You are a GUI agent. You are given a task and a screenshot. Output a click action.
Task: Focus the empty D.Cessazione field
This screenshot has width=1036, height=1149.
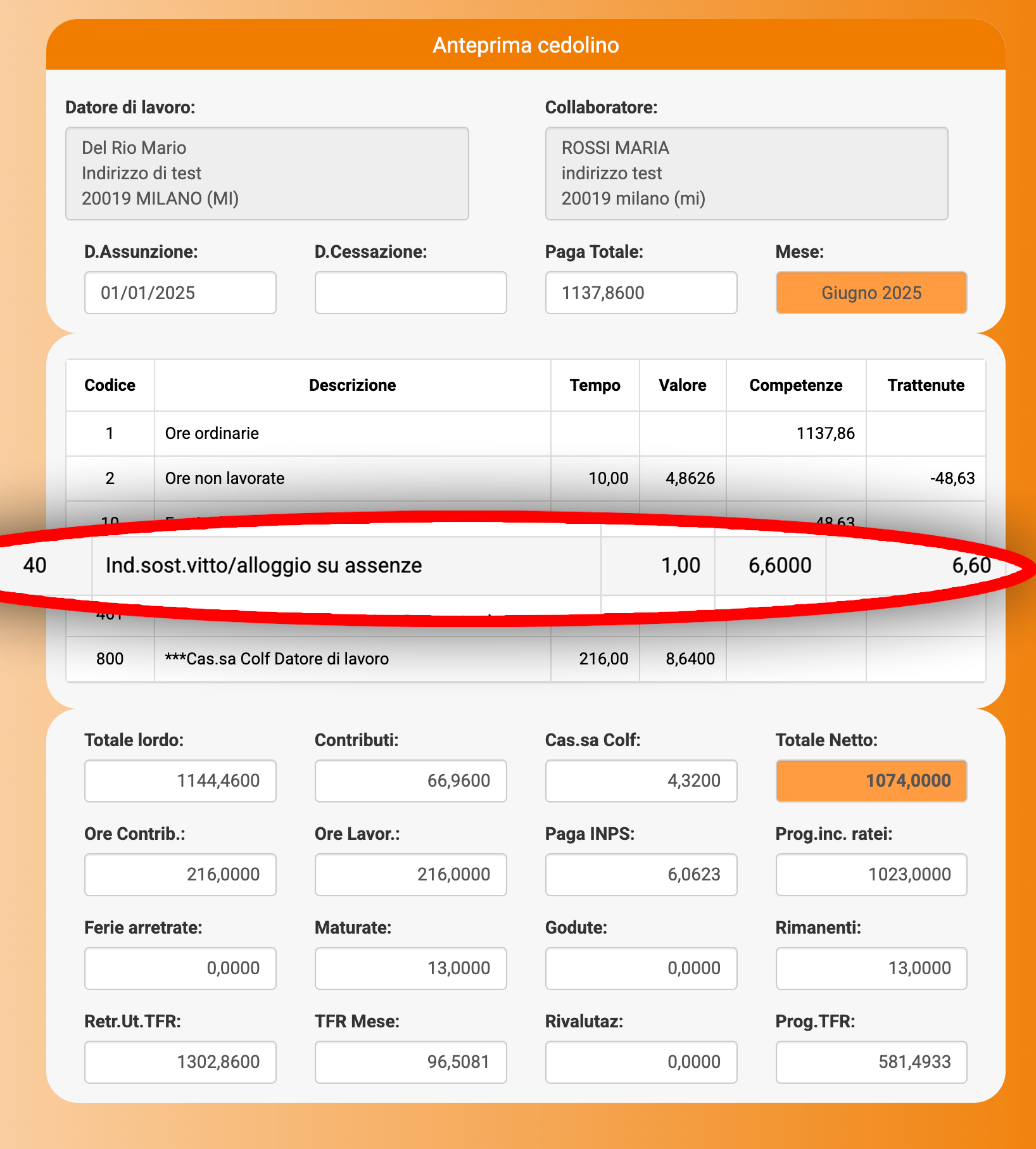pyautogui.click(x=410, y=293)
